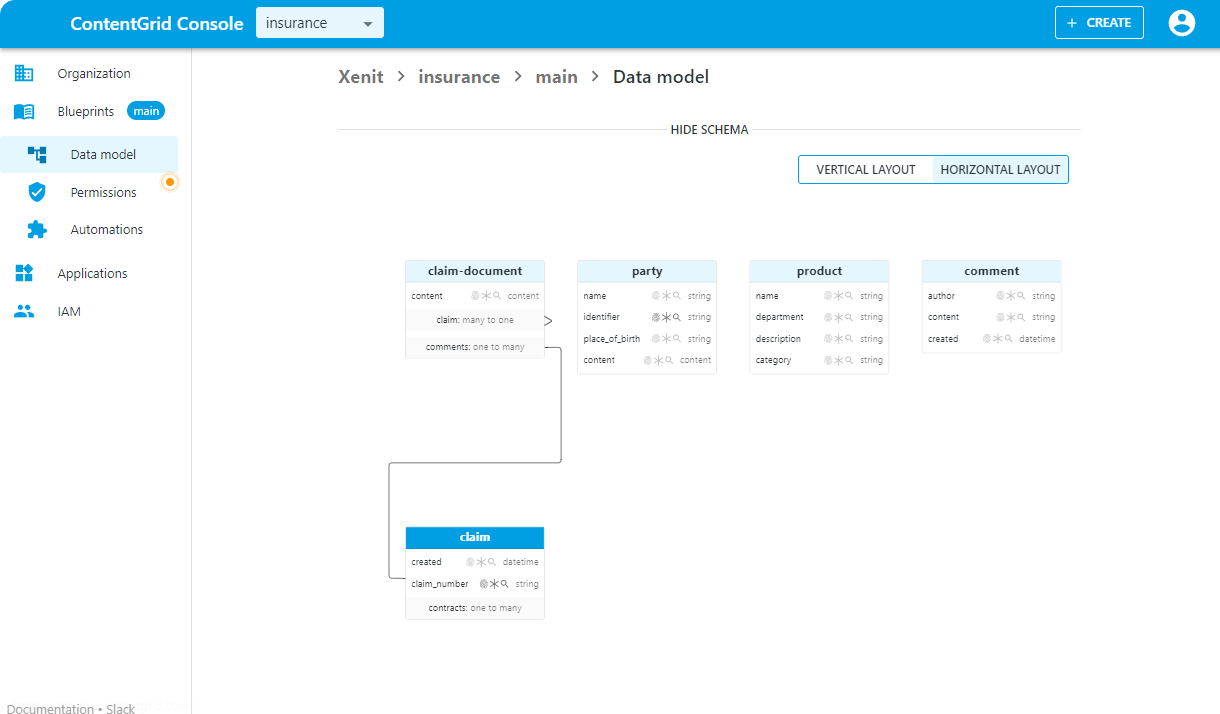Viewport: 1220px width, 714px height.
Task: Select the Horizontal Layout option
Action: pyautogui.click(x=1000, y=170)
